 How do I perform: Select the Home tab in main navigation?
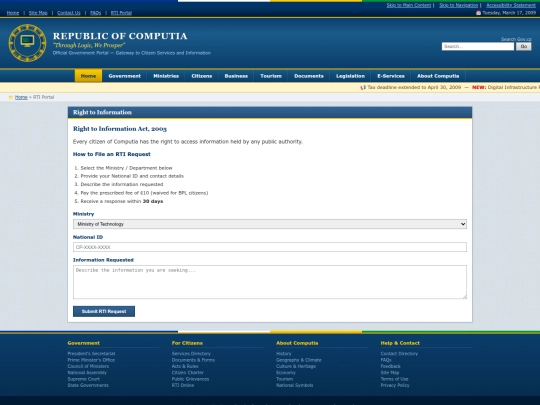point(88,76)
